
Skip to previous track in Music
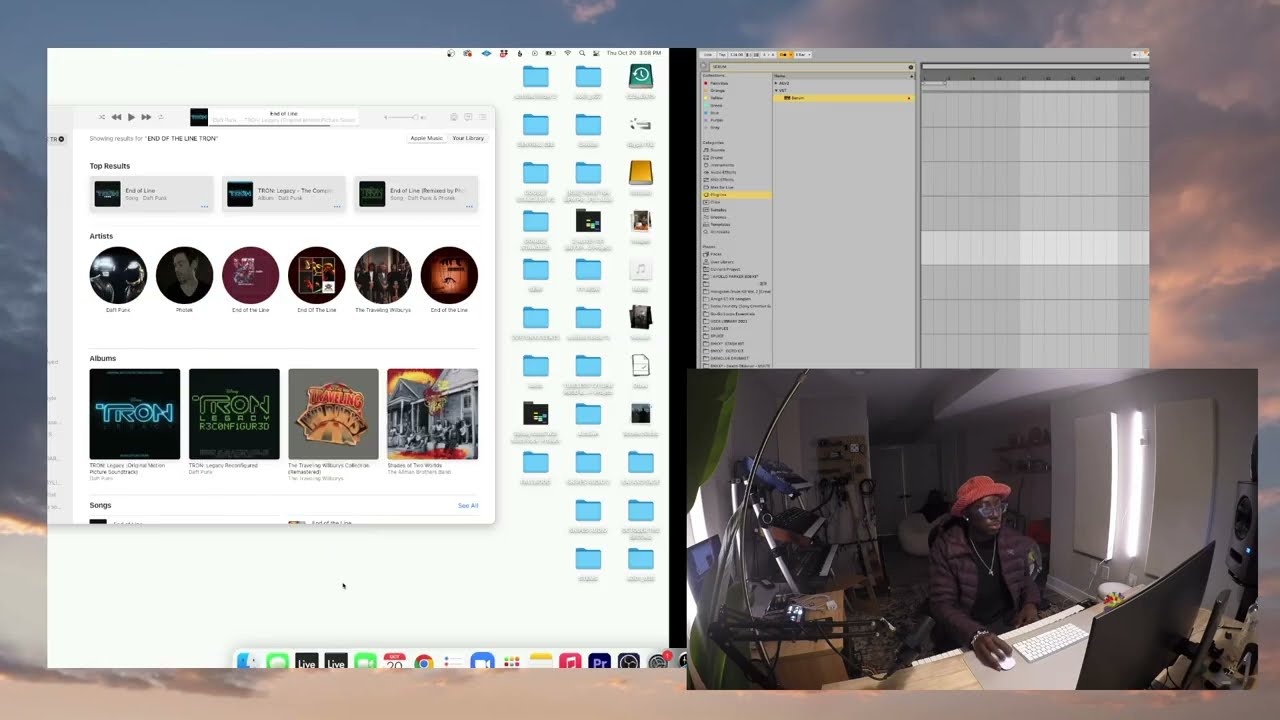(116, 117)
